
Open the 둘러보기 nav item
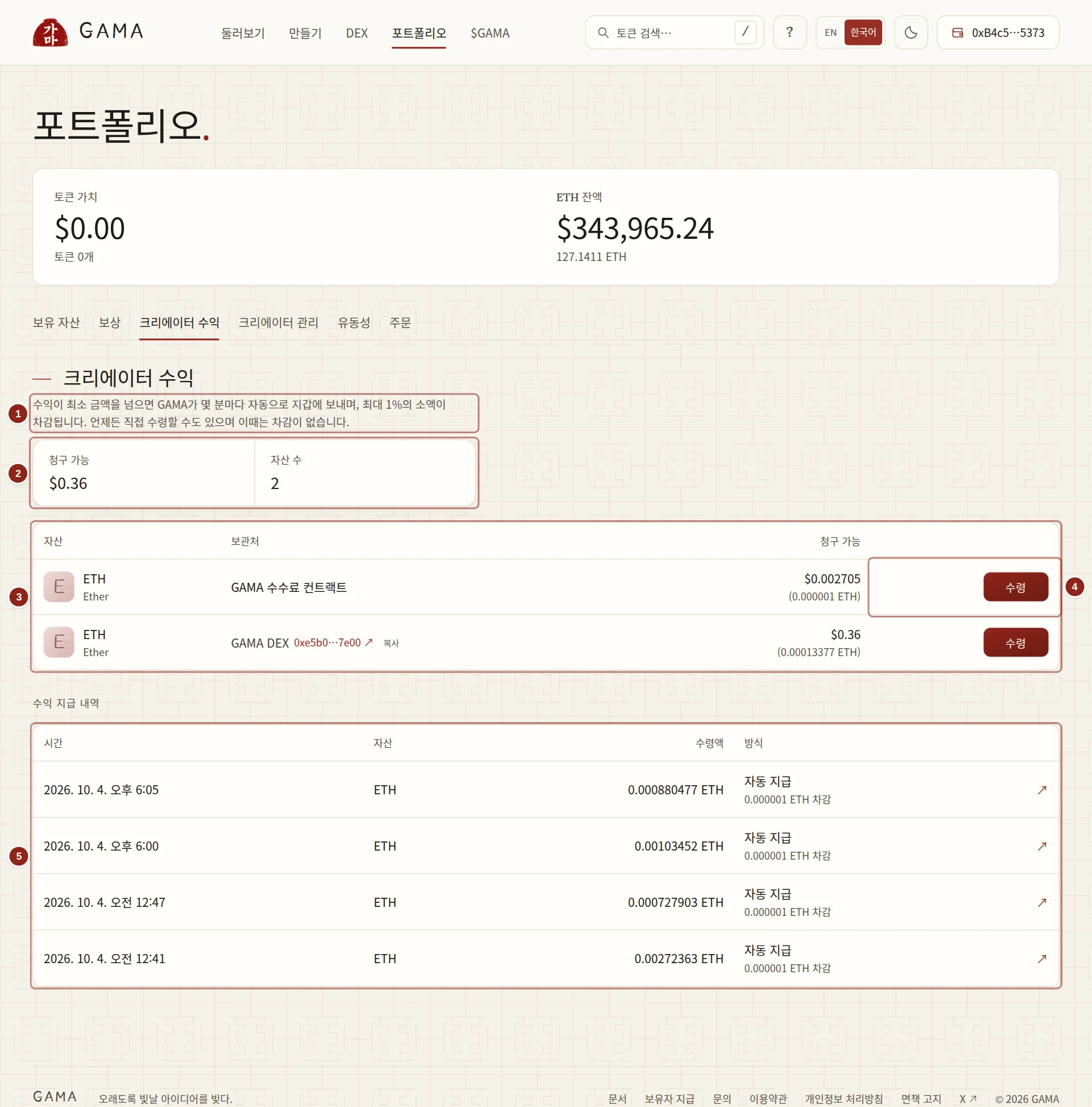(x=243, y=33)
